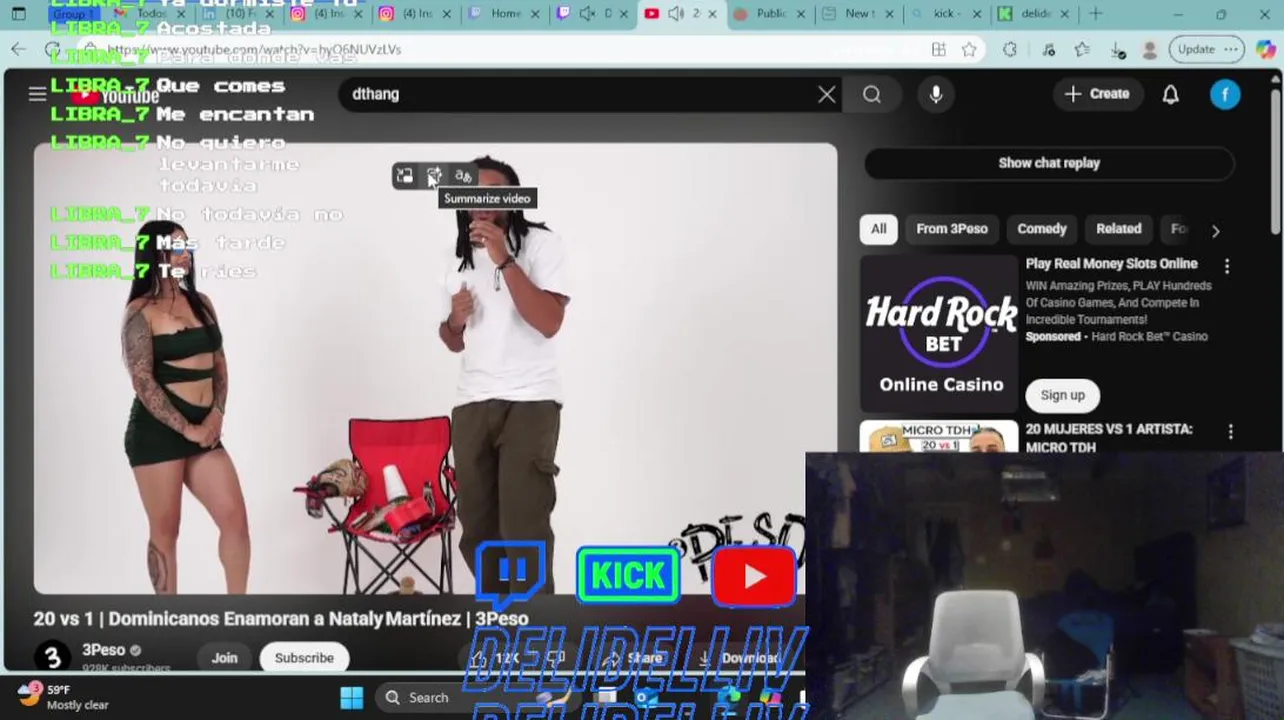Open the 3Peso channel name link
This screenshot has width=1284, height=720.
coord(103,650)
